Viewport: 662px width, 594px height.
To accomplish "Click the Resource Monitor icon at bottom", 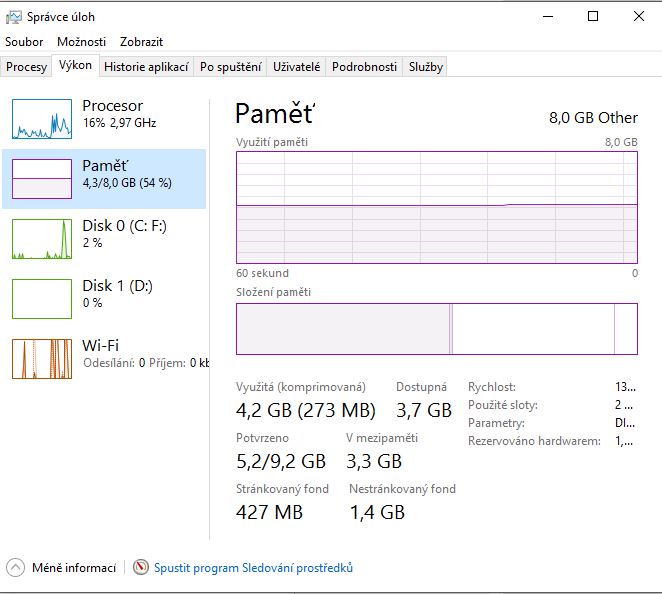I will click(141, 567).
